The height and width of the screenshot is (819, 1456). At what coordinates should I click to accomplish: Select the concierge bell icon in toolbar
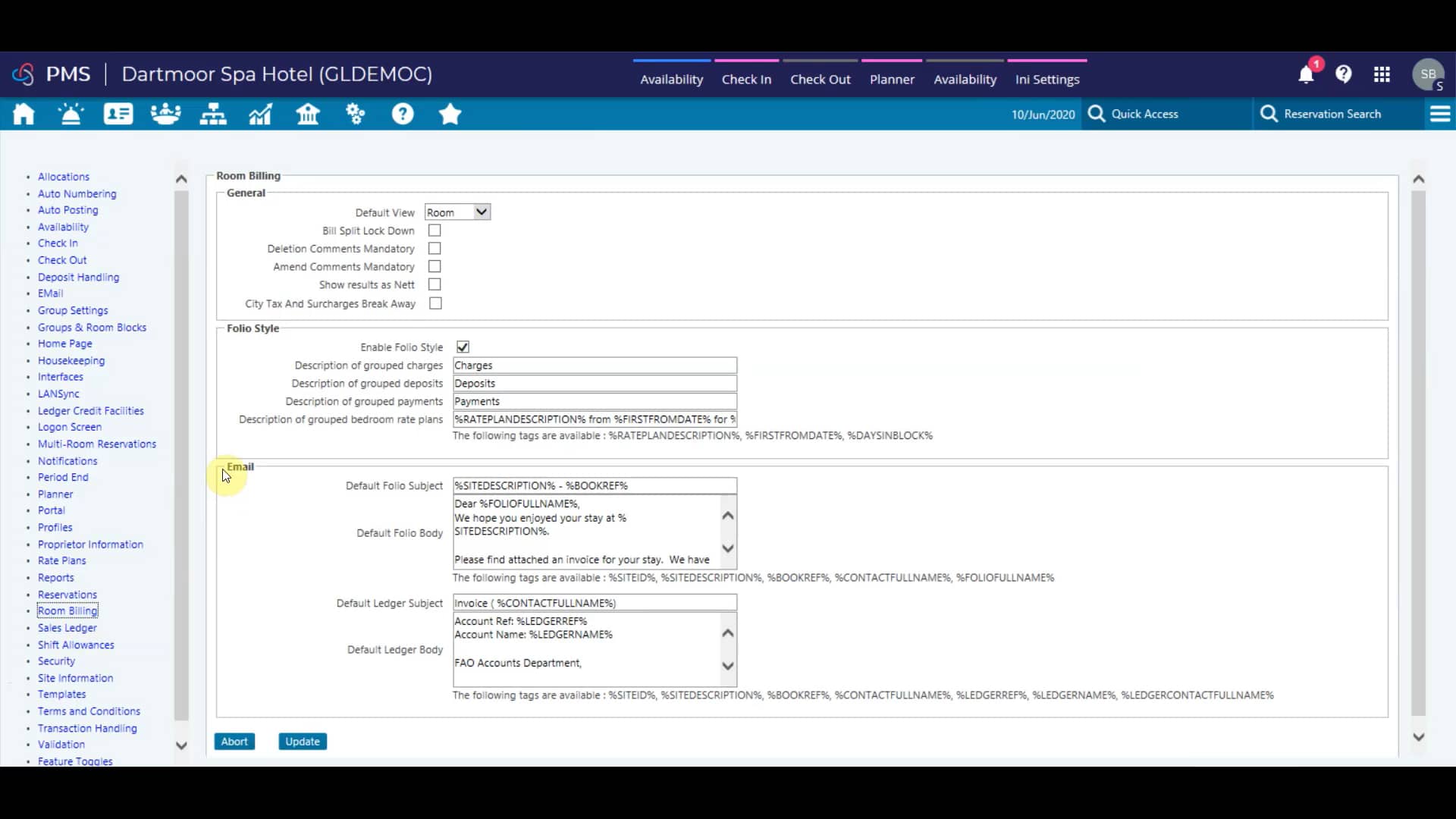tap(71, 114)
